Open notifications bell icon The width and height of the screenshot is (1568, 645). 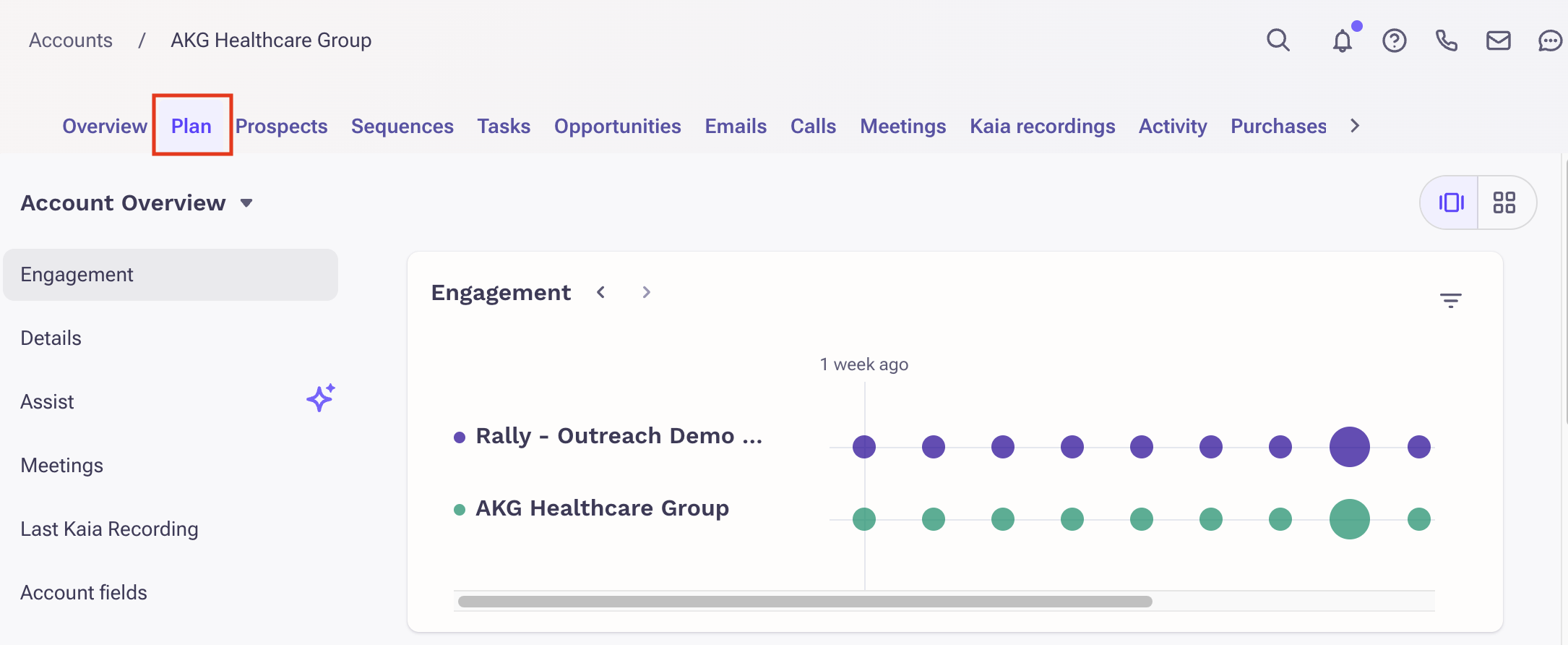point(1343,40)
